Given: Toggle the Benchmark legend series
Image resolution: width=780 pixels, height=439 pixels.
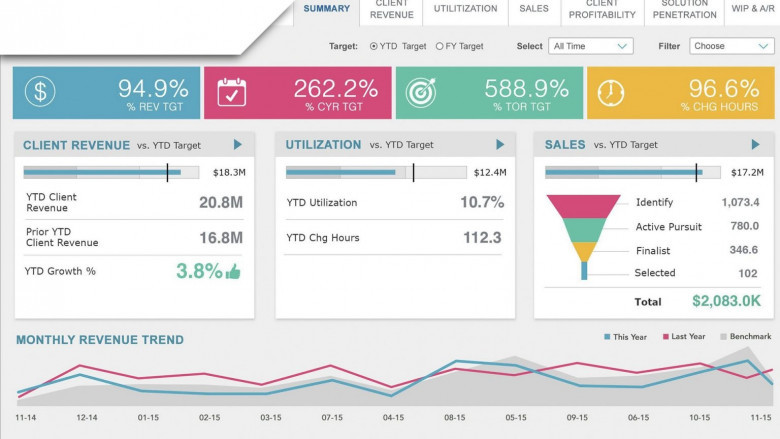Looking at the screenshot, I should pos(746,337).
